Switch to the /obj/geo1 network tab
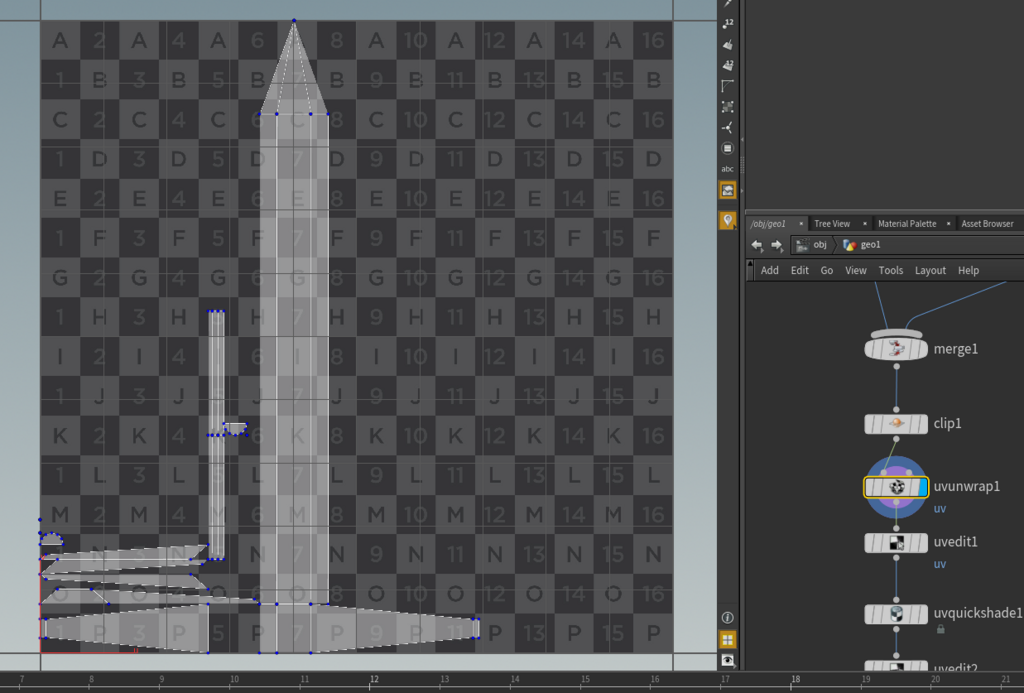The image size is (1024, 693). pos(768,223)
